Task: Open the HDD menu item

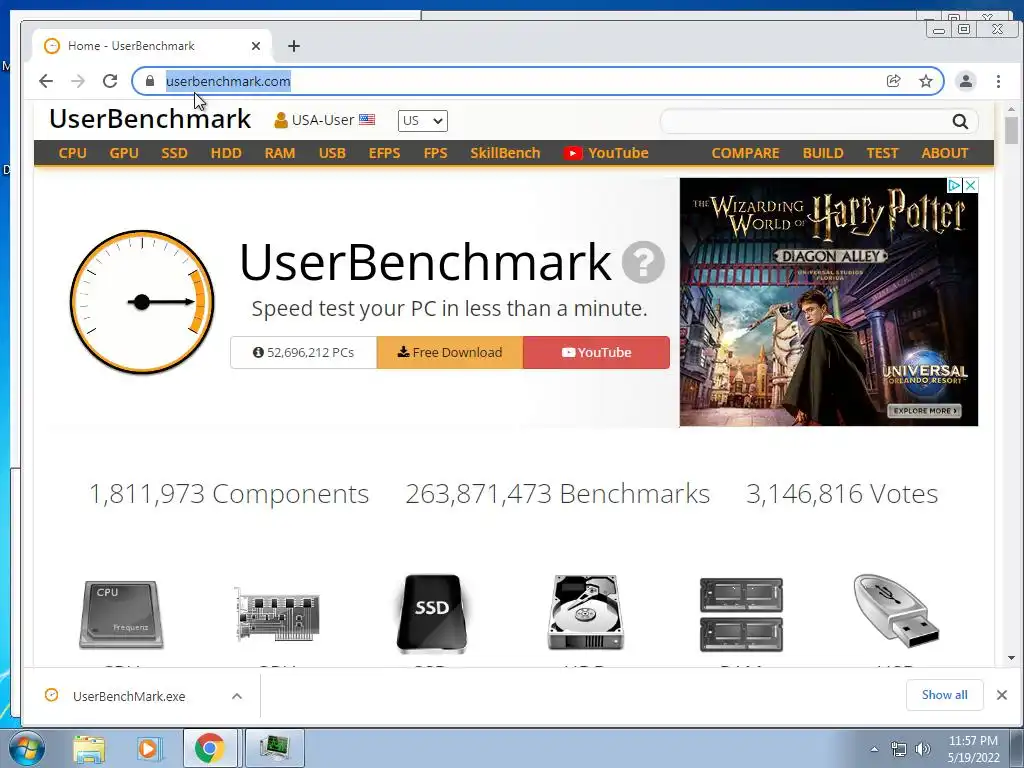Action: [226, 153]
